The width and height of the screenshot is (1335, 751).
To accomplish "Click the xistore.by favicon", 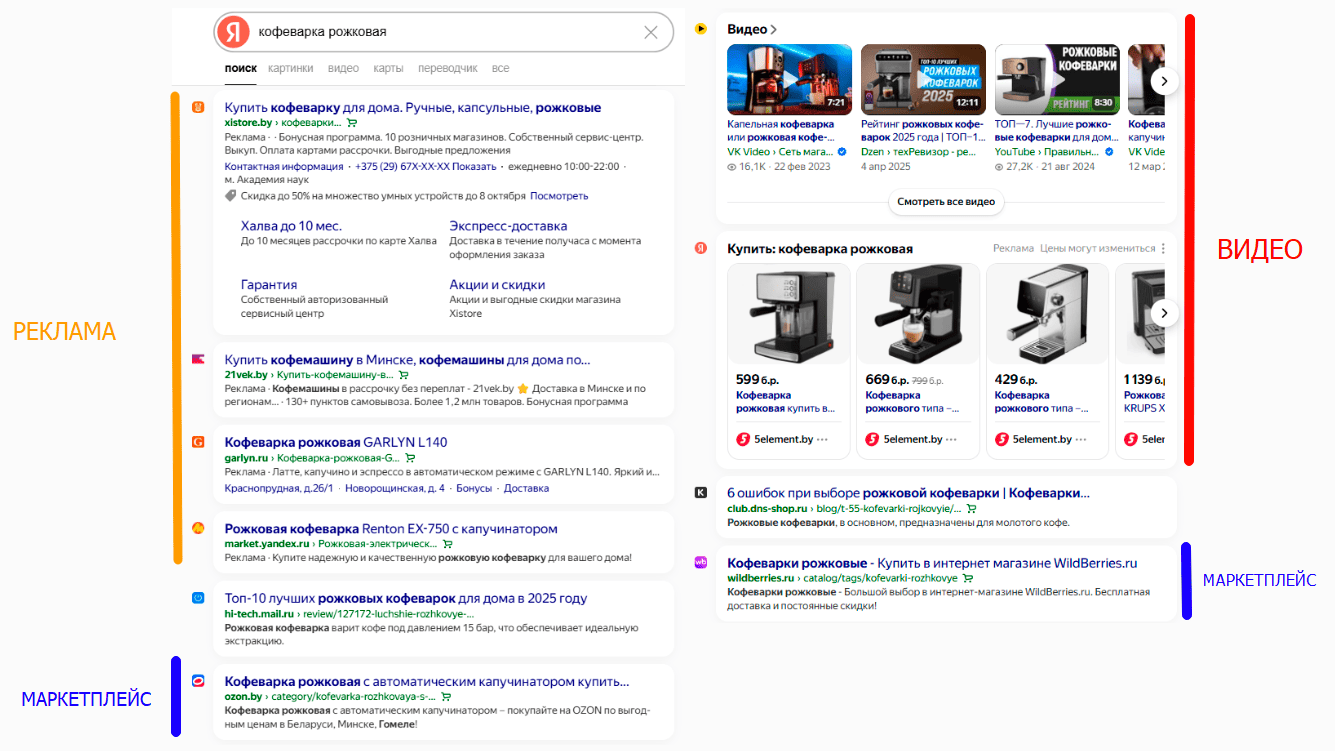I will [x=198, y=108].
